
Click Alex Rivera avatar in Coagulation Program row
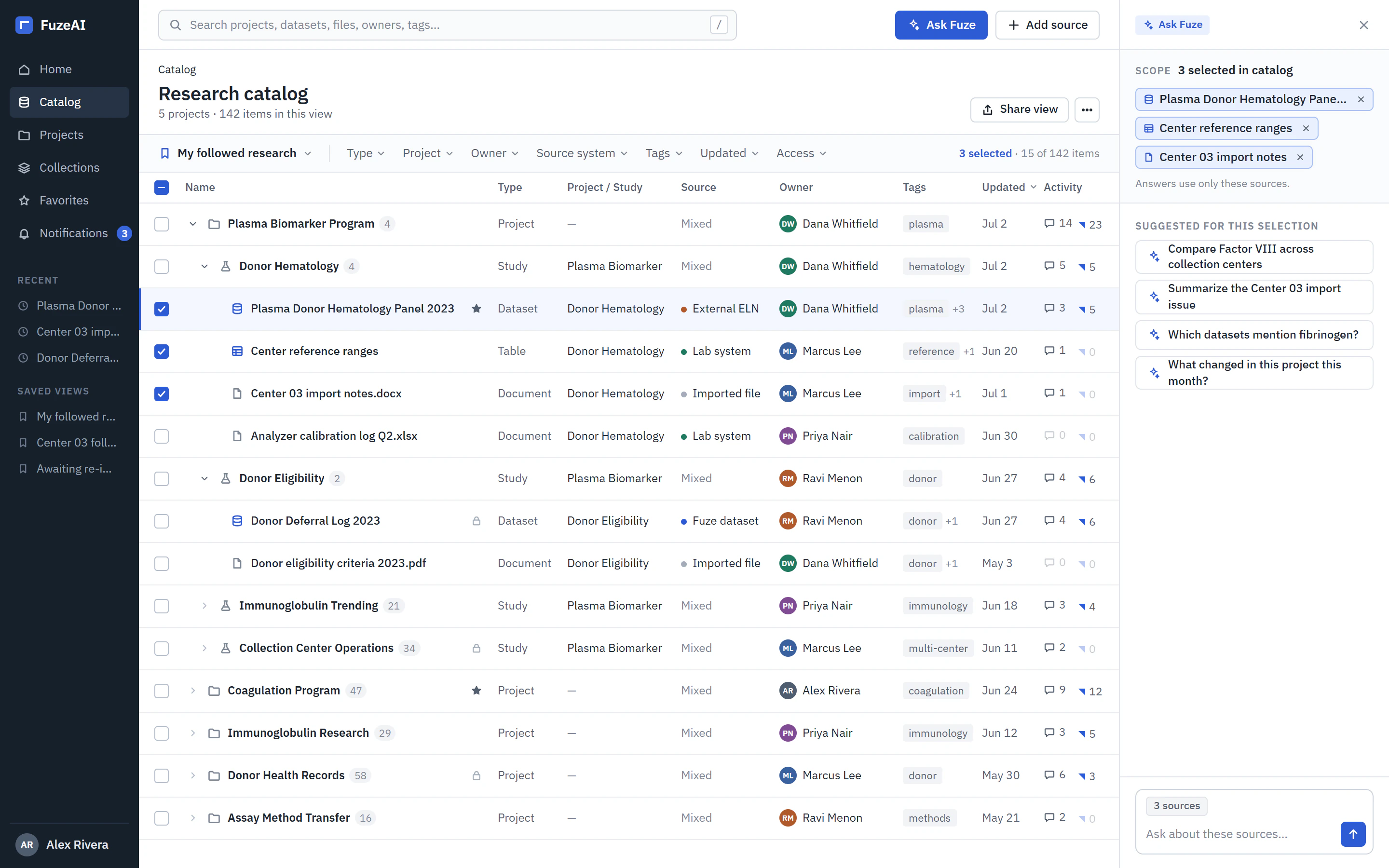pyautogui.click(x=788, y=691)
